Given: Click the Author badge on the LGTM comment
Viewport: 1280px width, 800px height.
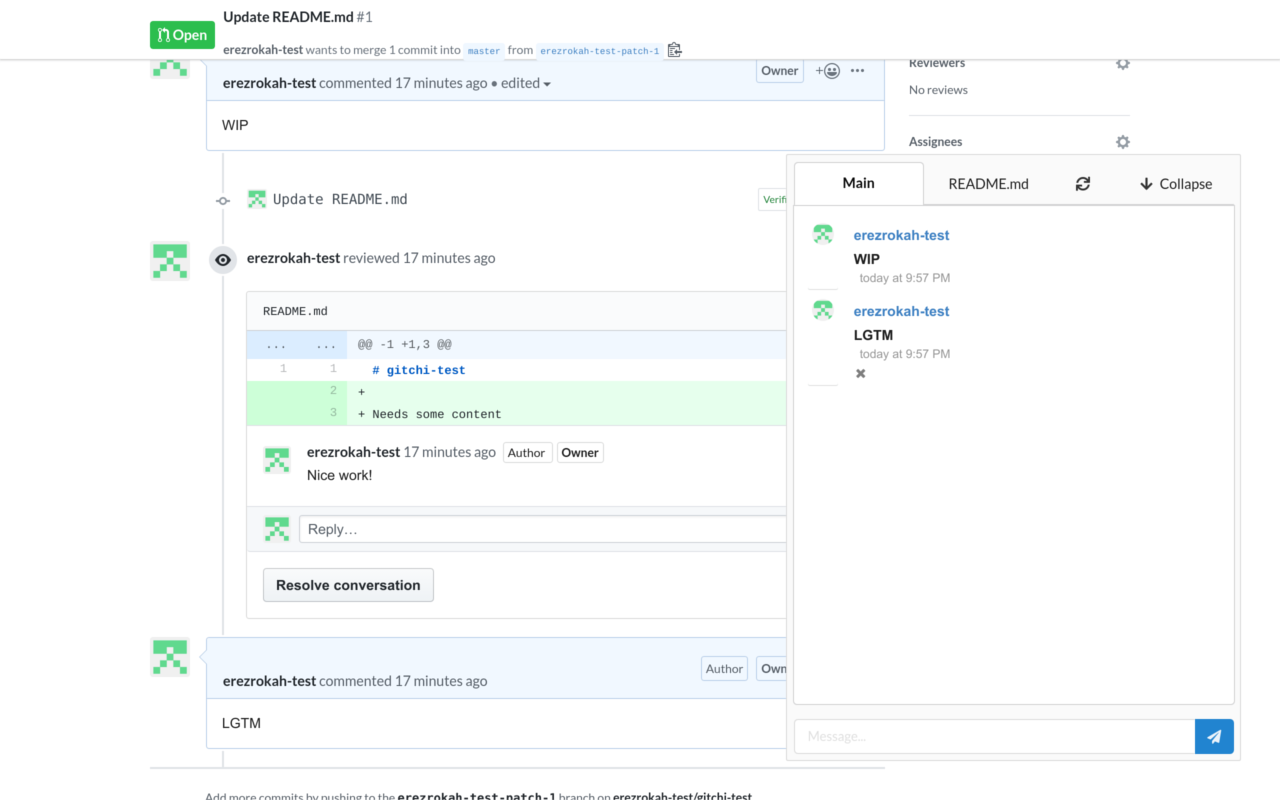Looking at the screenshot, I should point(724,669).
